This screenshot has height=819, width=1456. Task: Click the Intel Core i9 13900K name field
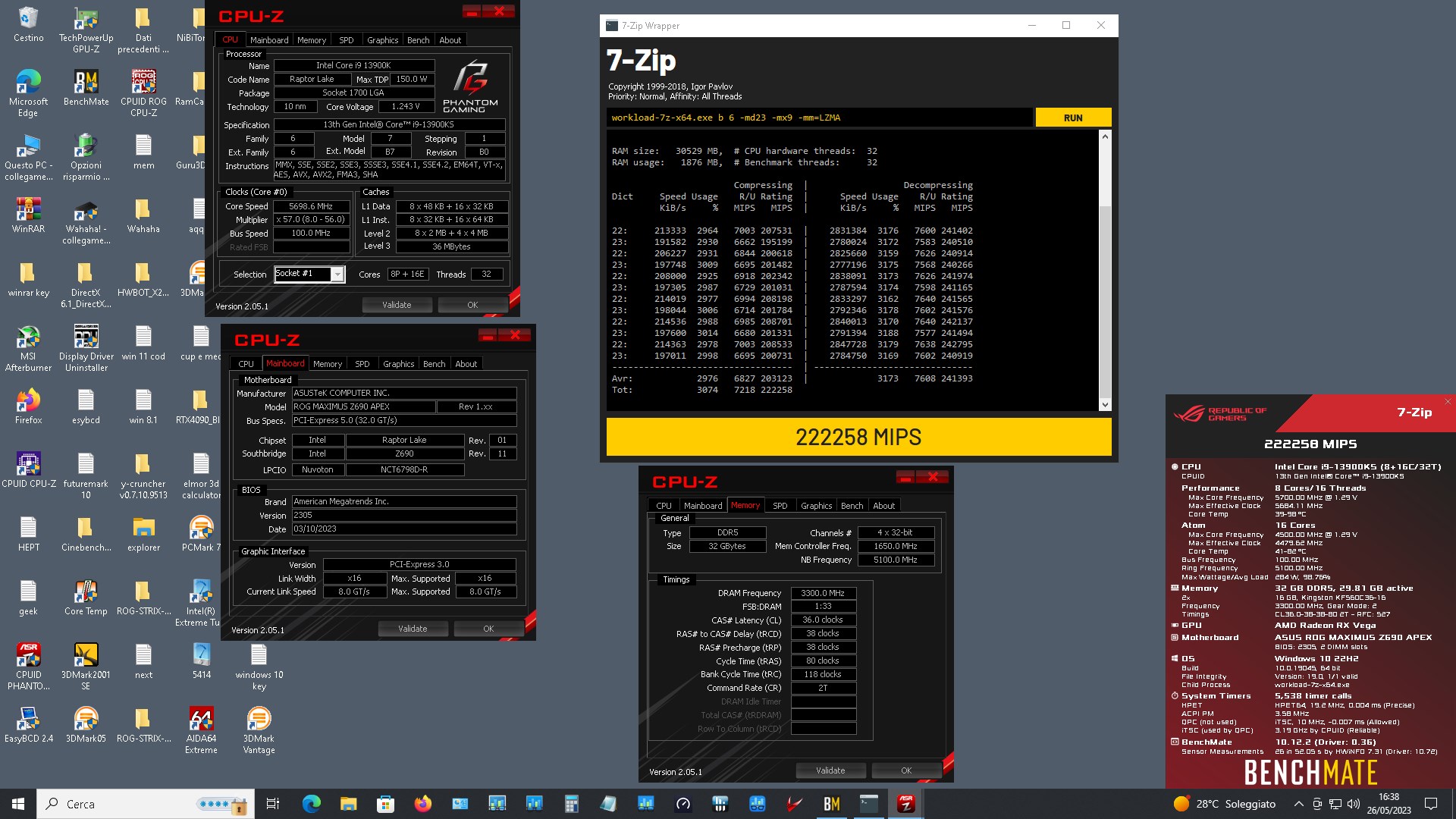[x=353, y=65]
